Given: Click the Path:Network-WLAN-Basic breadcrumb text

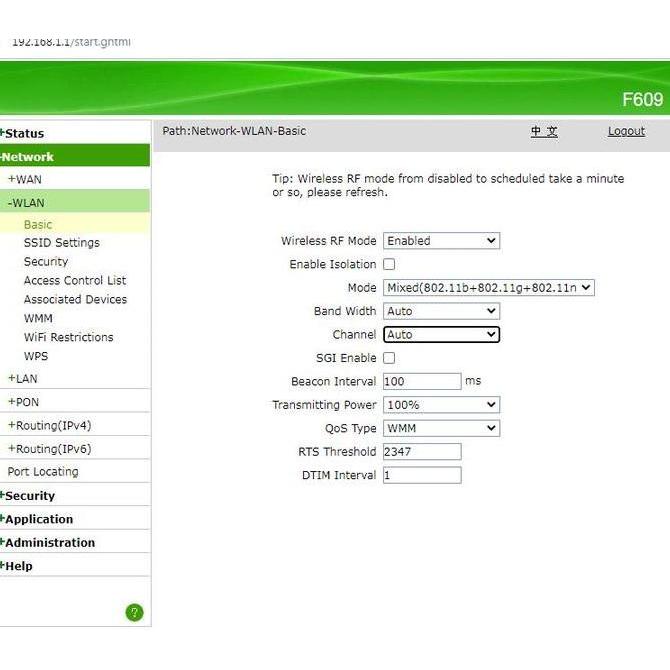Looking at the screenshot, I should tap(234, 131).
